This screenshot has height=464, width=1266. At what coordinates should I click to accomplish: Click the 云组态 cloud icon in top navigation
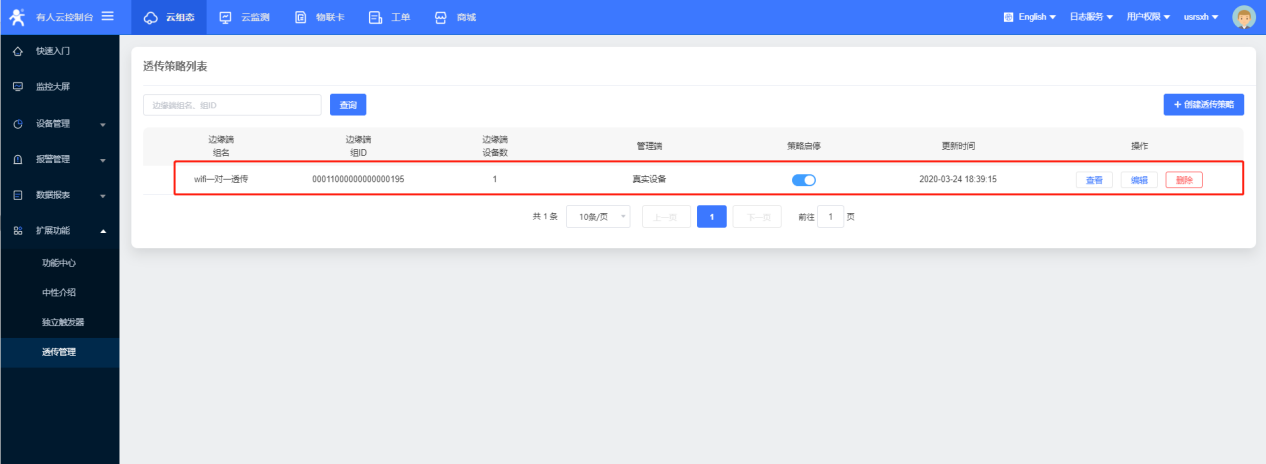coord(151,17)
